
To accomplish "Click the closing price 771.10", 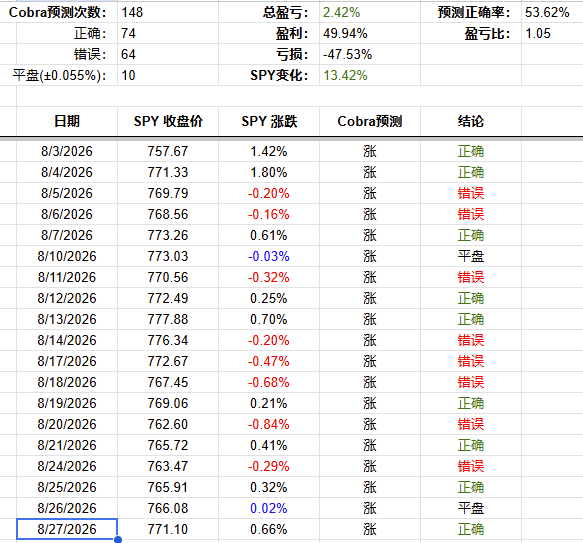I will pos(168,529).
